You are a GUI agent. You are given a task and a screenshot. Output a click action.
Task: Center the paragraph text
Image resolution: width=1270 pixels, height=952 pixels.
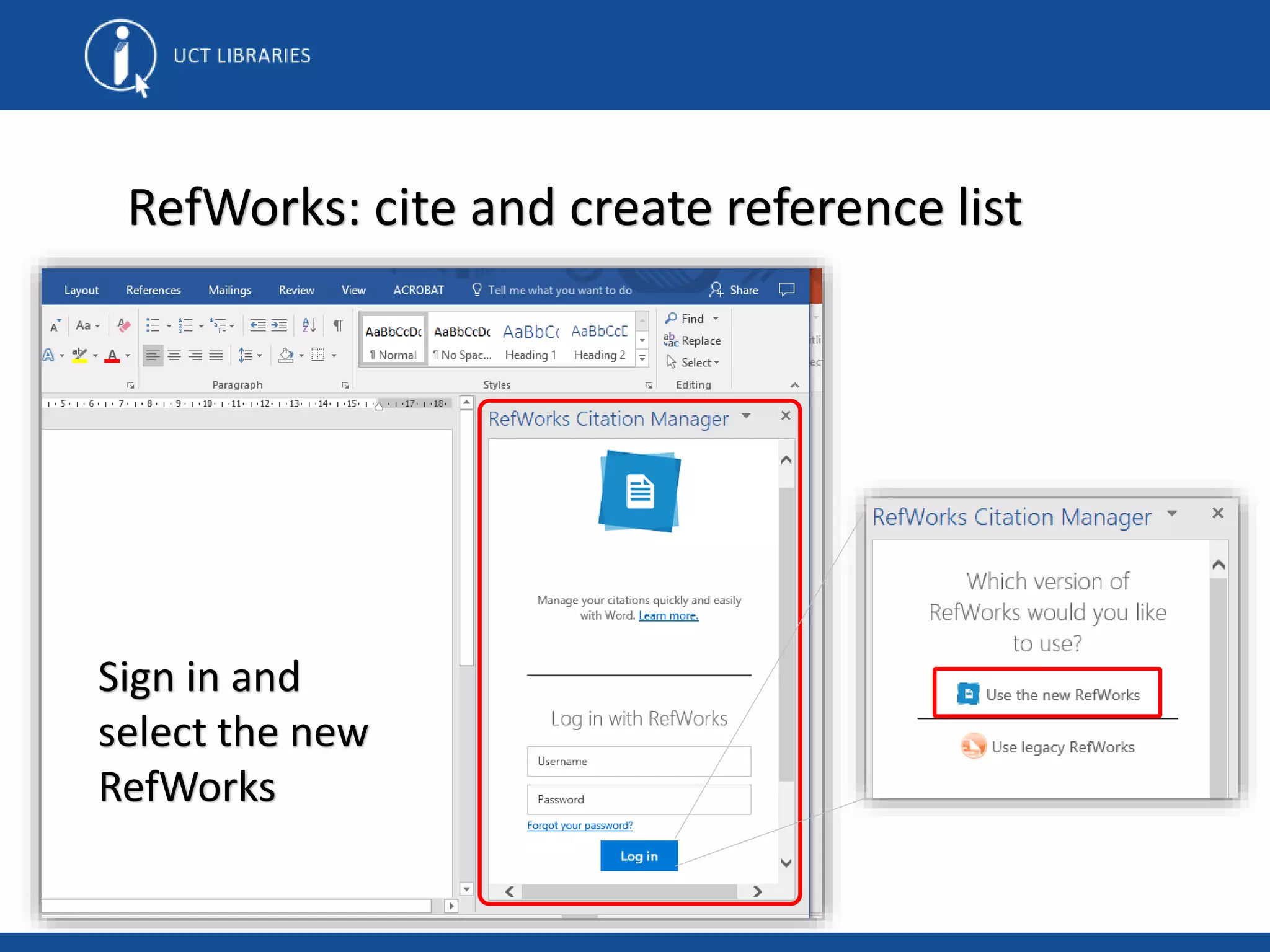pyautogui.click(x=174, y=355)
